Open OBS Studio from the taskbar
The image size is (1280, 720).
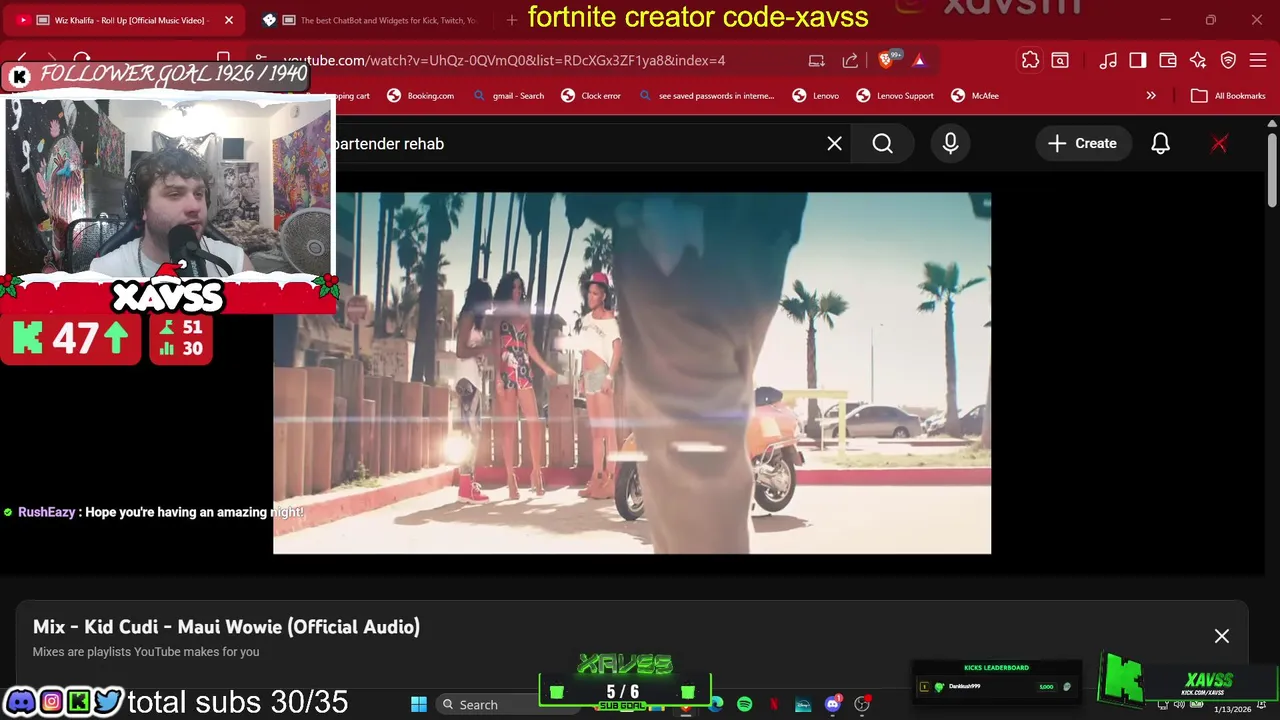pos(862,705)
